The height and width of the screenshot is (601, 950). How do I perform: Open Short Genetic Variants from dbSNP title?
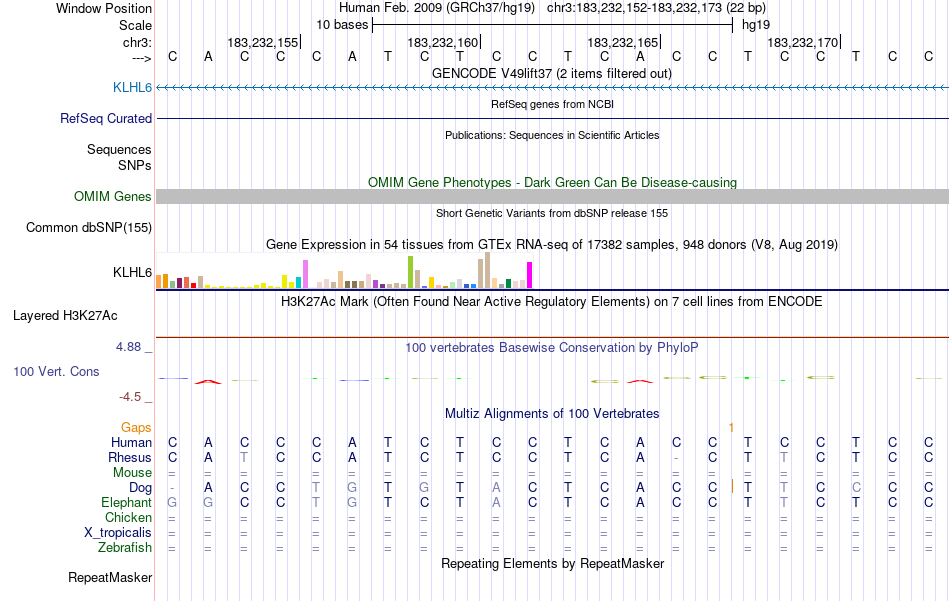552,213
